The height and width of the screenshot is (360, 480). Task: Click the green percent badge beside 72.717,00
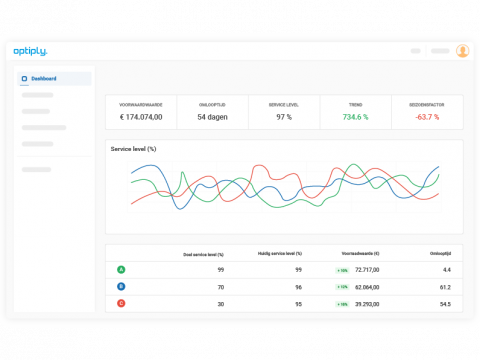pyautogui.click(x=342, y=270)
